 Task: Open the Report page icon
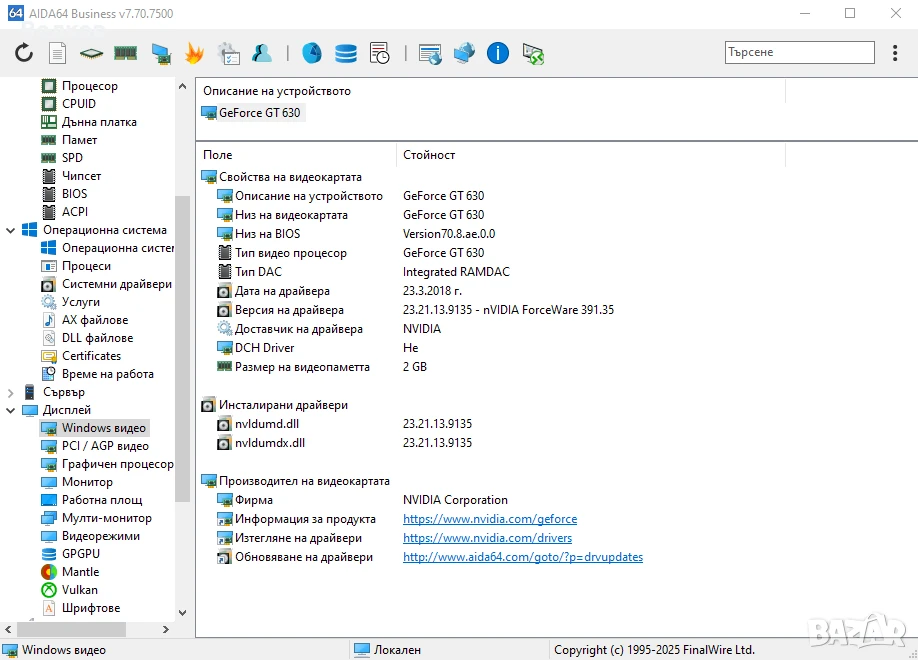(x=57, y=53)
